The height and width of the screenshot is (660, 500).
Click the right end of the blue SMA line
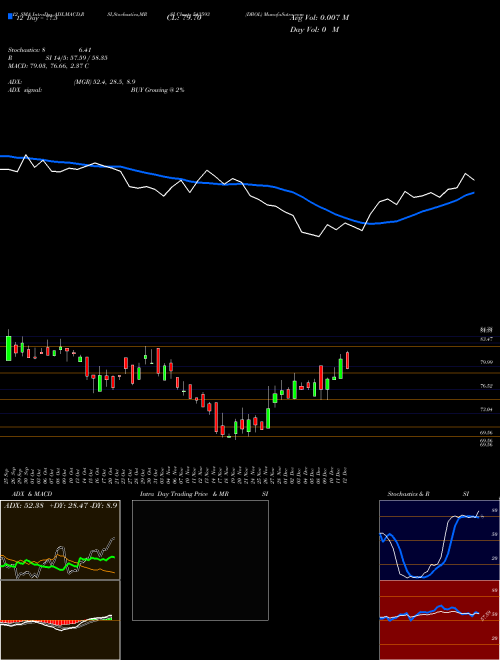click(x=474, y=193)
